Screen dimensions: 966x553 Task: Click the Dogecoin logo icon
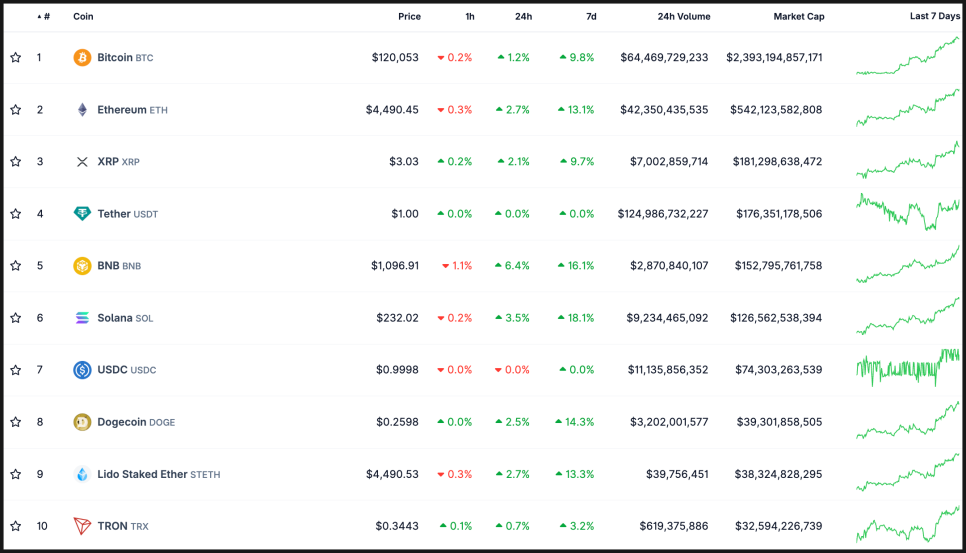(82, 422)
